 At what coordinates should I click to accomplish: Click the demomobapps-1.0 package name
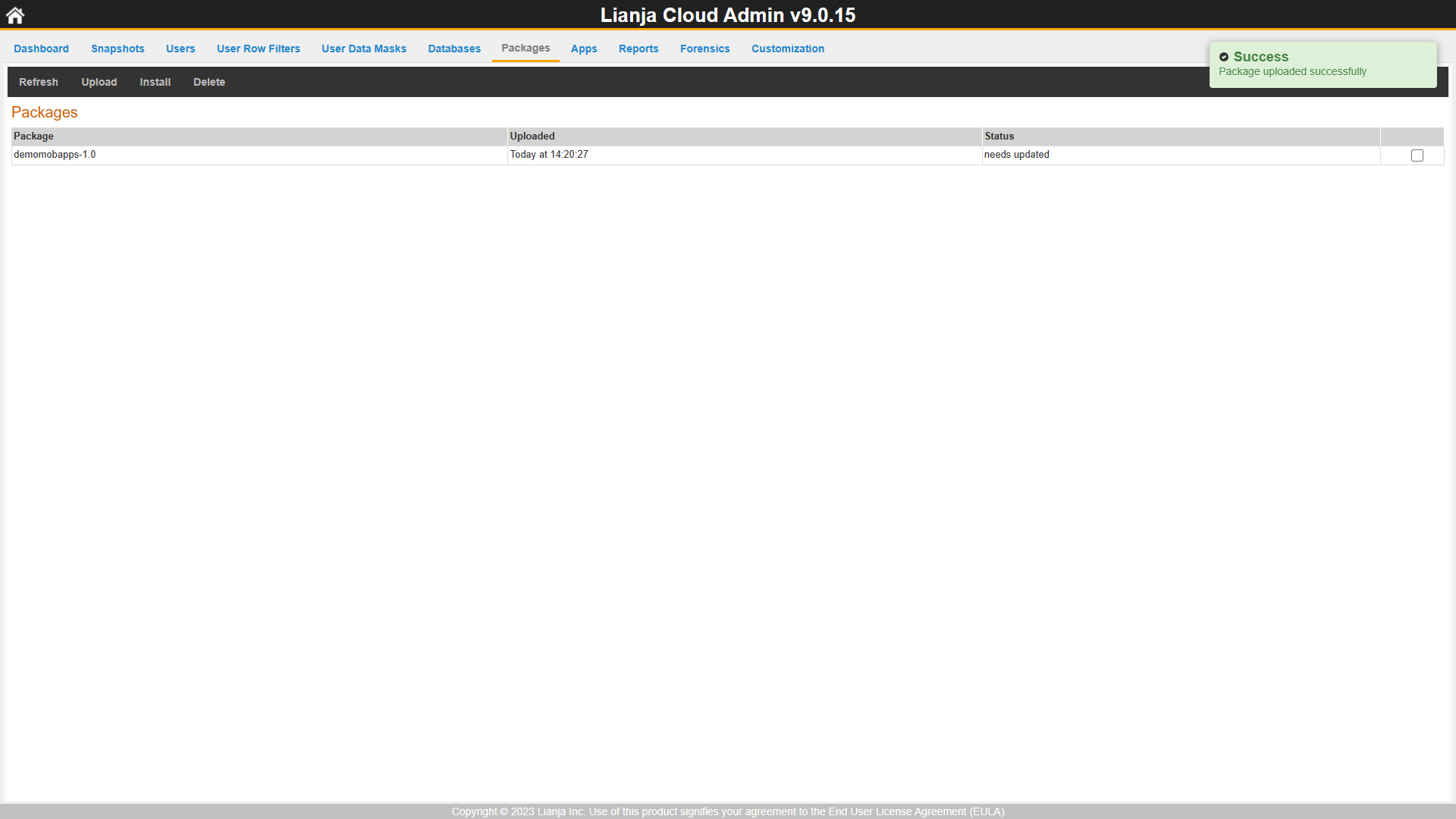(55, 155)
